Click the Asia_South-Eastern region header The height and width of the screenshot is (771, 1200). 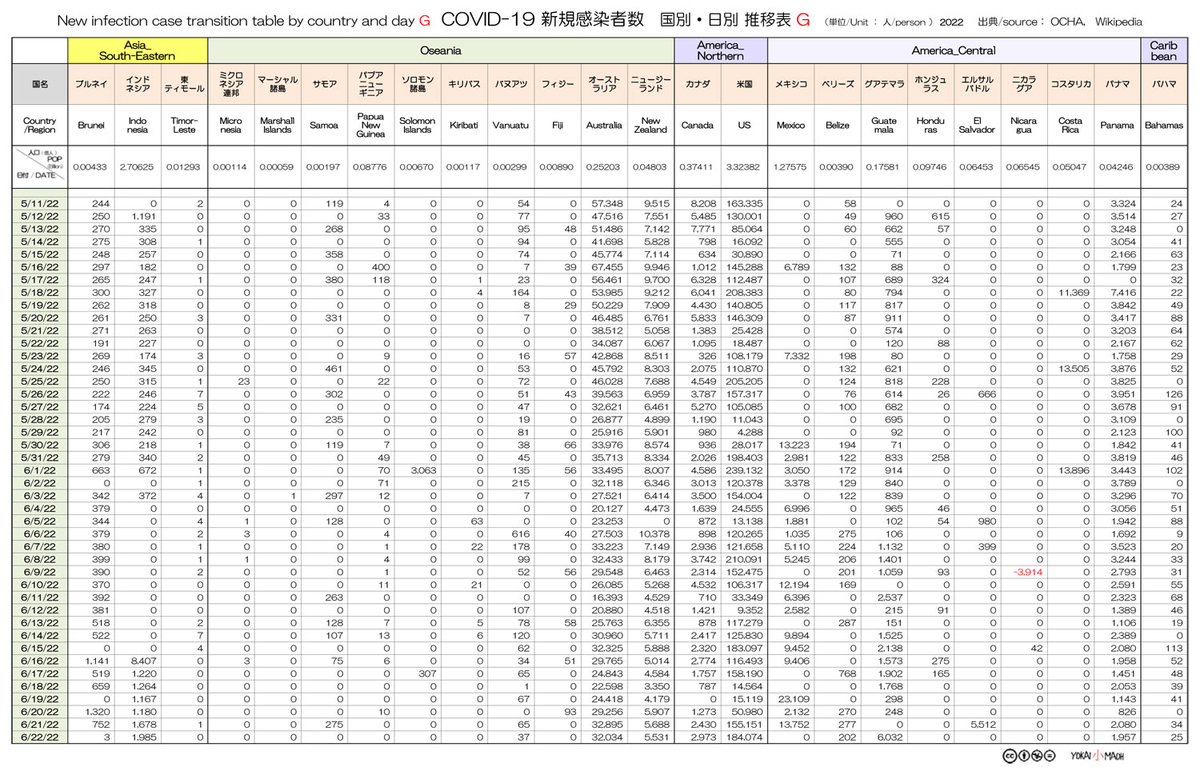coord(139,49)
